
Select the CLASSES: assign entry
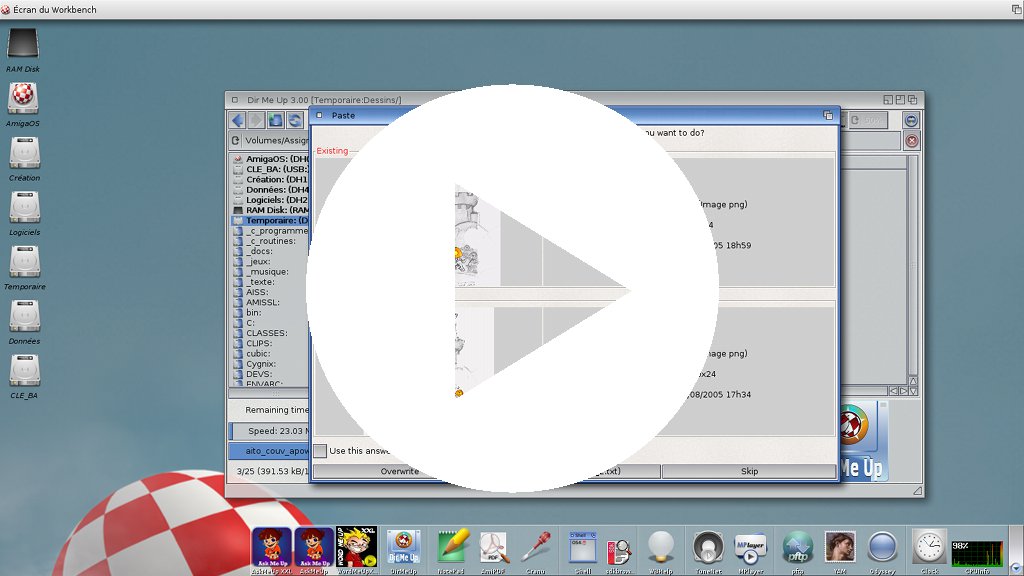[x=266, y=333]
